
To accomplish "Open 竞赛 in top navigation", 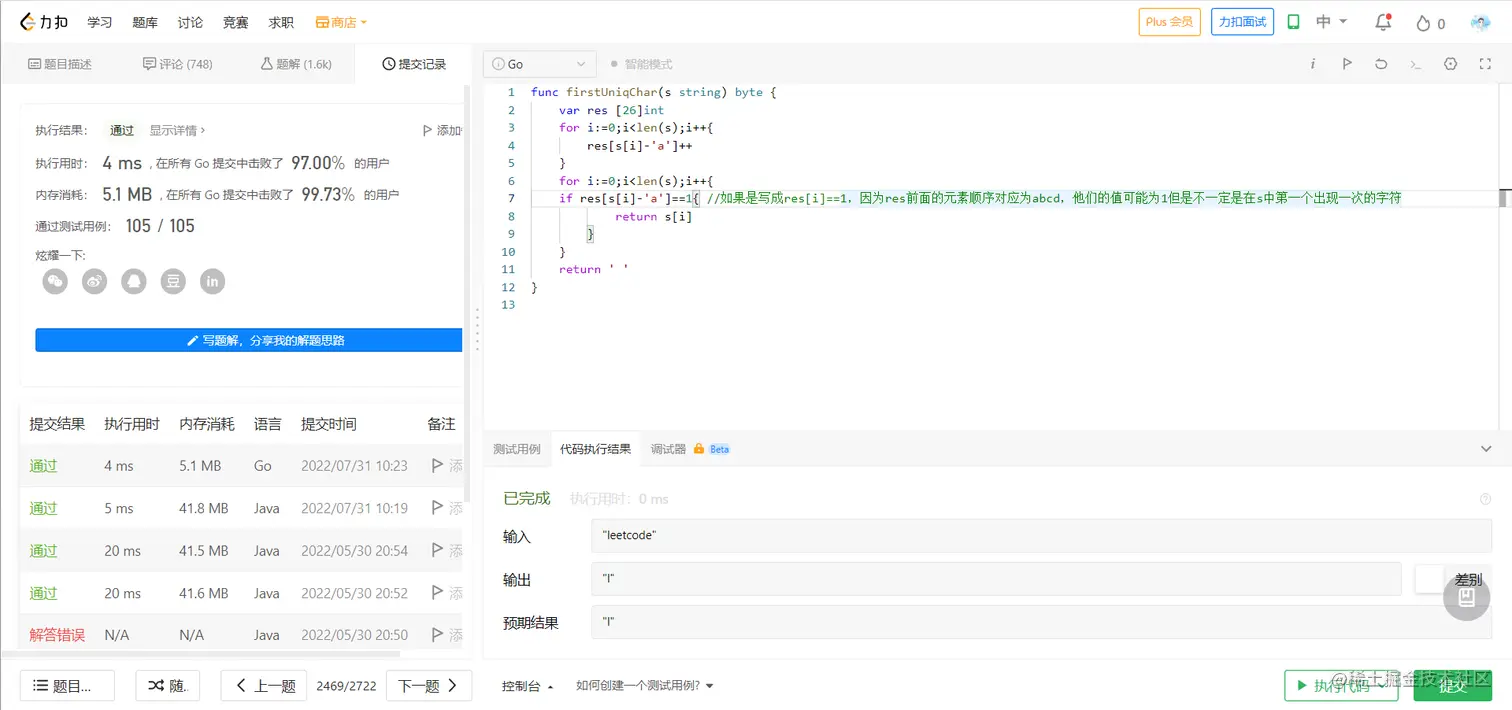I will (x=235, y=22).
